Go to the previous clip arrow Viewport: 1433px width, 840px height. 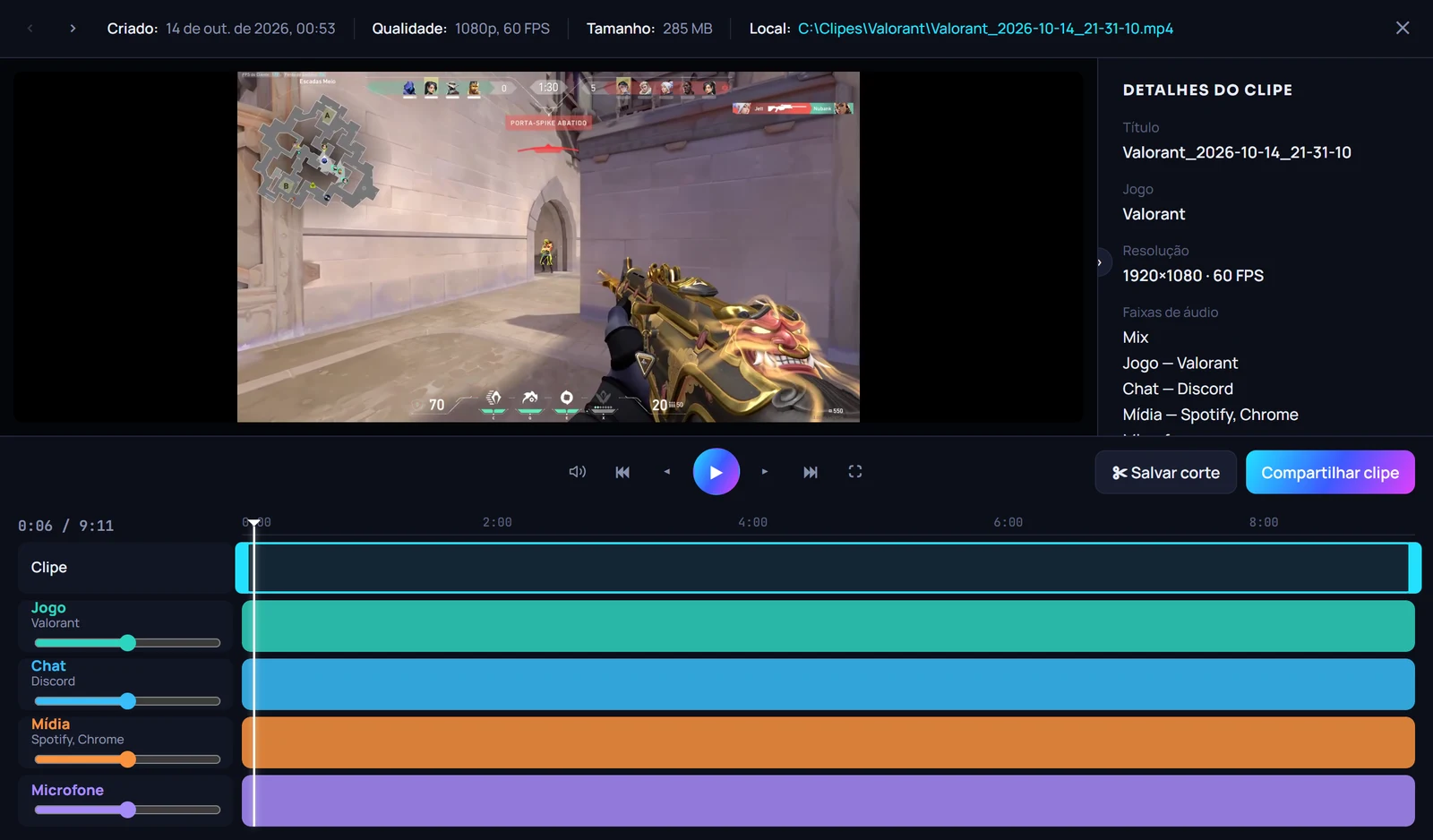[x=30, y=29]
